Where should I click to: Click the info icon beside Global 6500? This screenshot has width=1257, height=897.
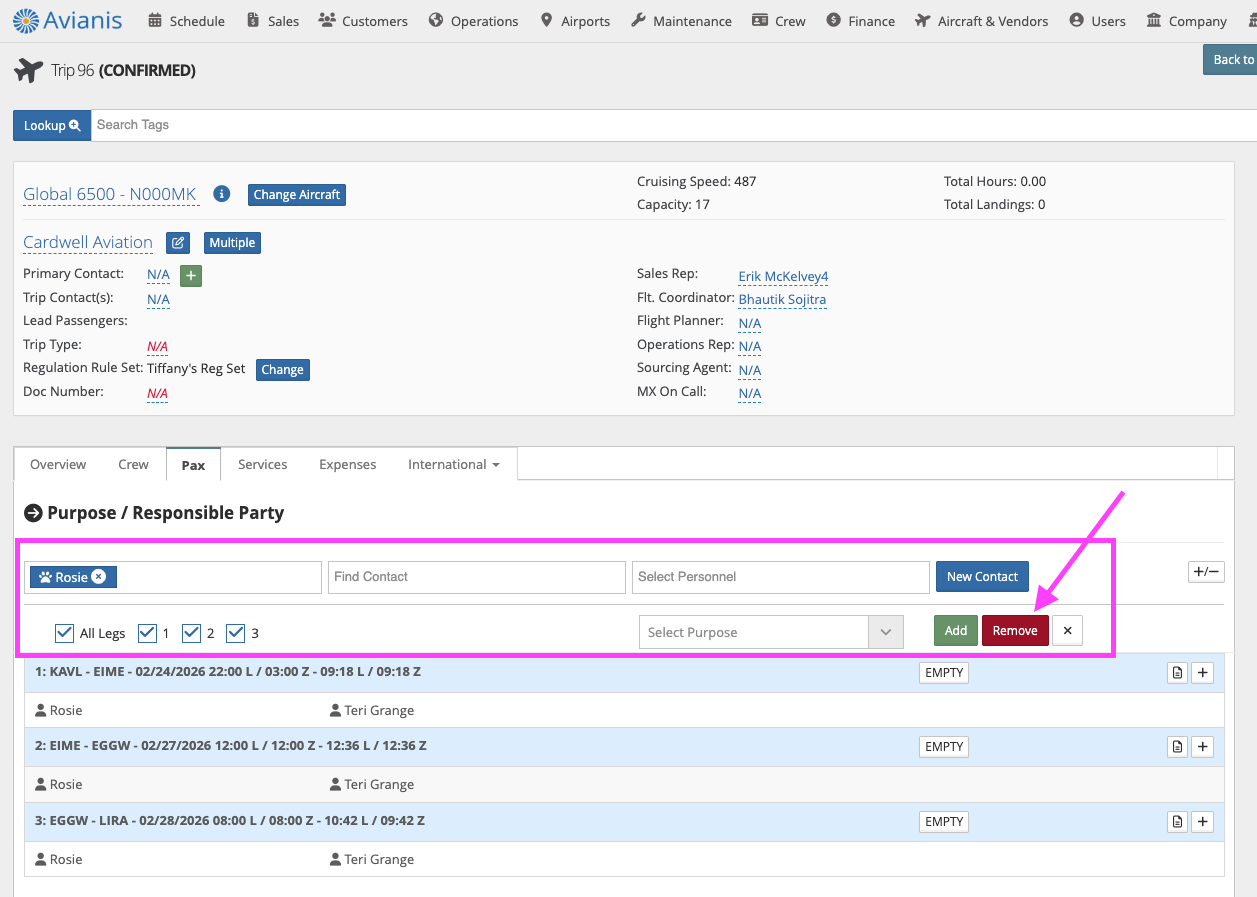222,194
